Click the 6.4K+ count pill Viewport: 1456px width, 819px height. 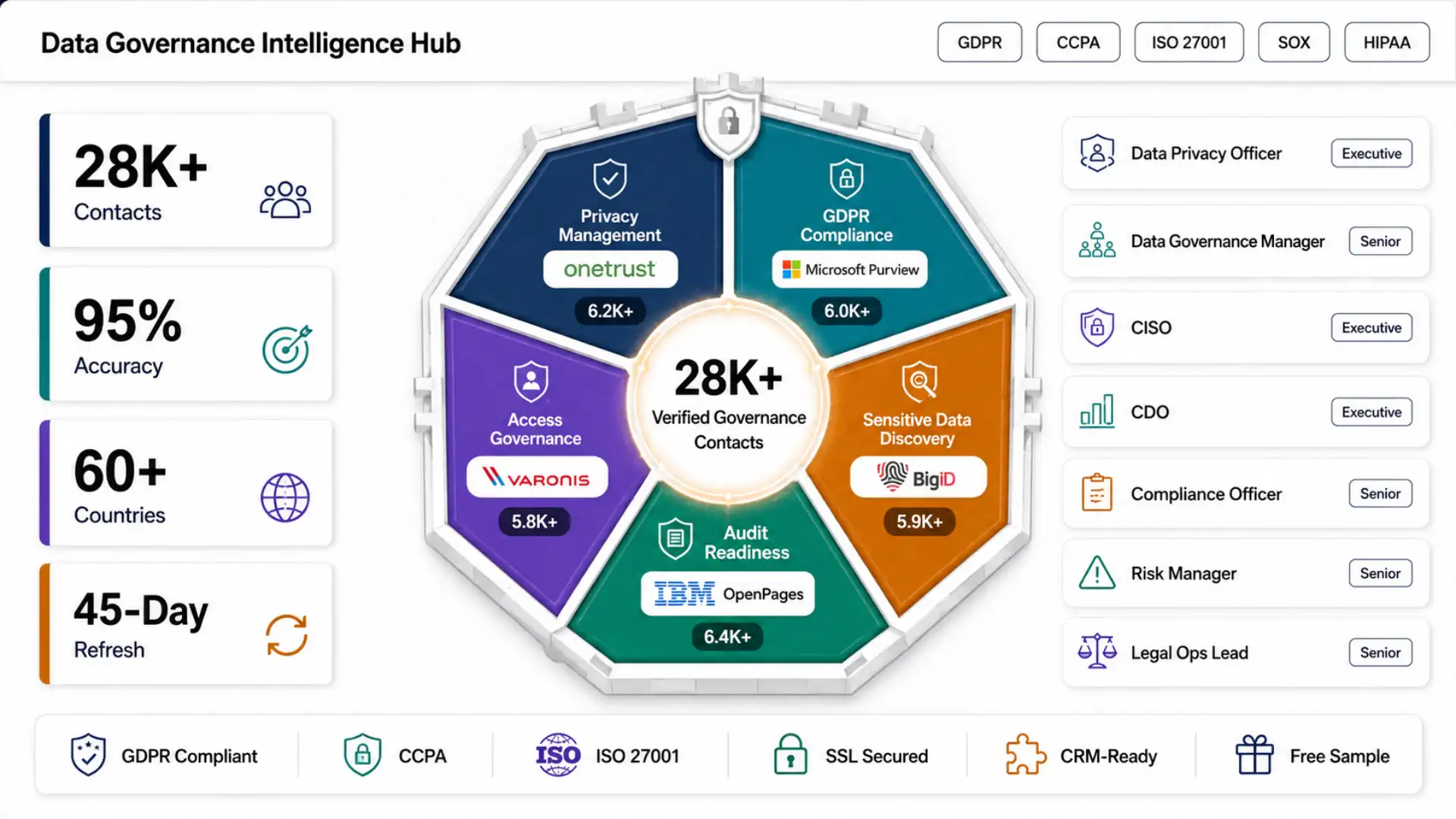[727, 636]
